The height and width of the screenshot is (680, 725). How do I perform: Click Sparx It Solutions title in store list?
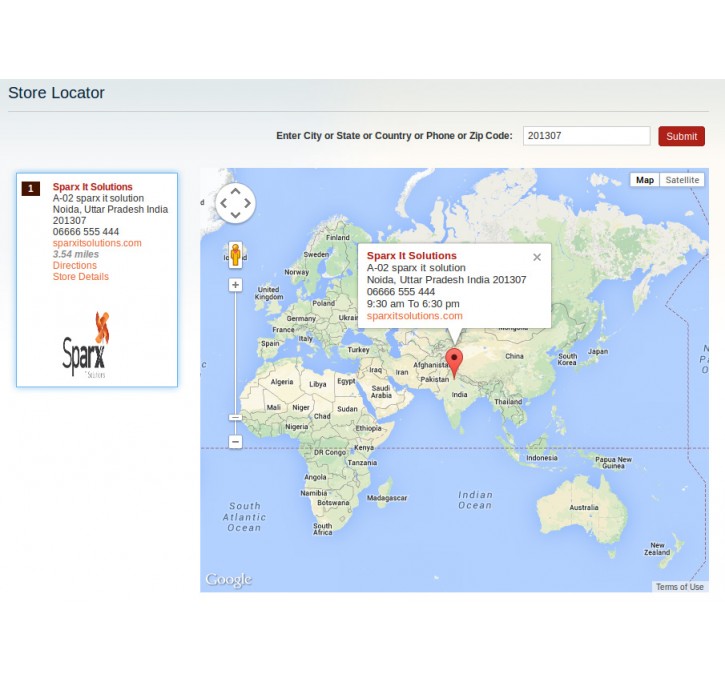click(92, 187)
